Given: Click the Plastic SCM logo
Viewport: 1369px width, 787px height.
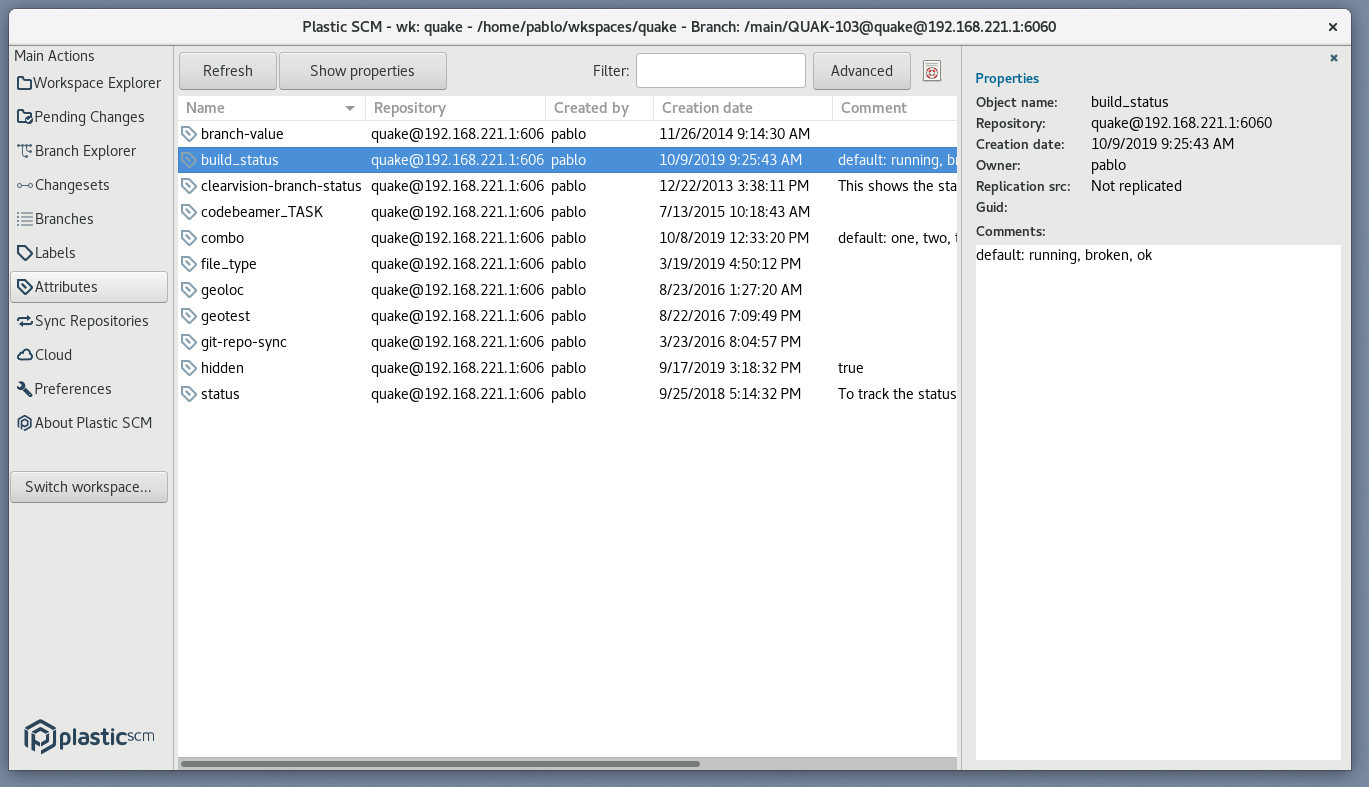Looking at the screenshot, I should (x=88, y=736).
